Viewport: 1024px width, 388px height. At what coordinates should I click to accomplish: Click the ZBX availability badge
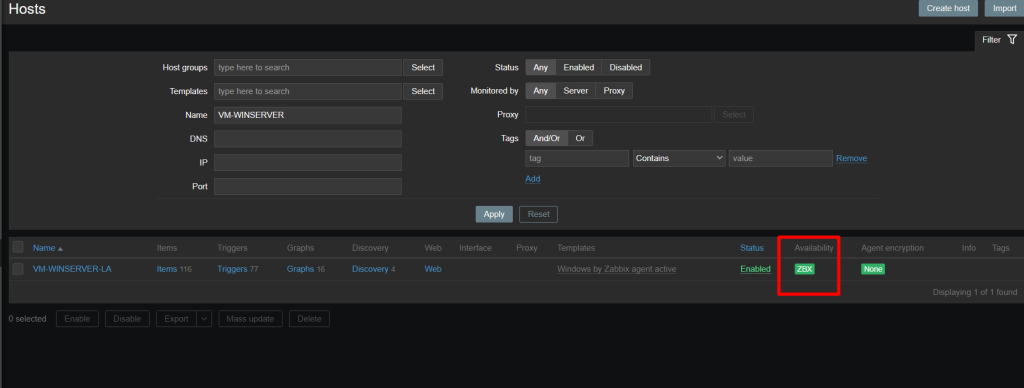tap(805, 269)
